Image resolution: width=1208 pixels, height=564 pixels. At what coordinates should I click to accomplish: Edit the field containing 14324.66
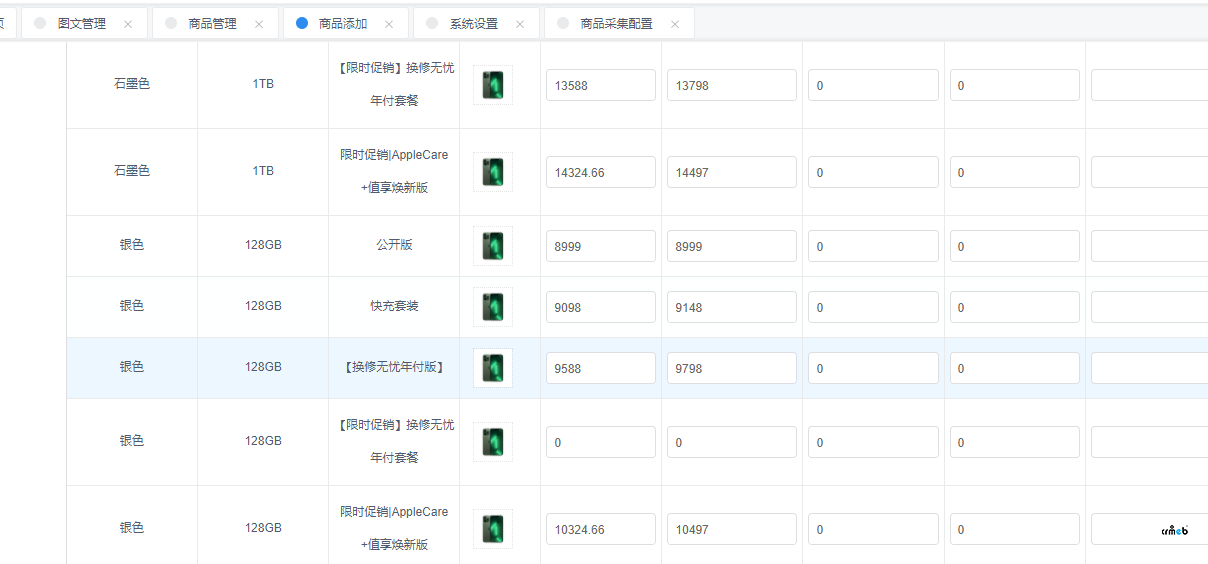(601, 172)
